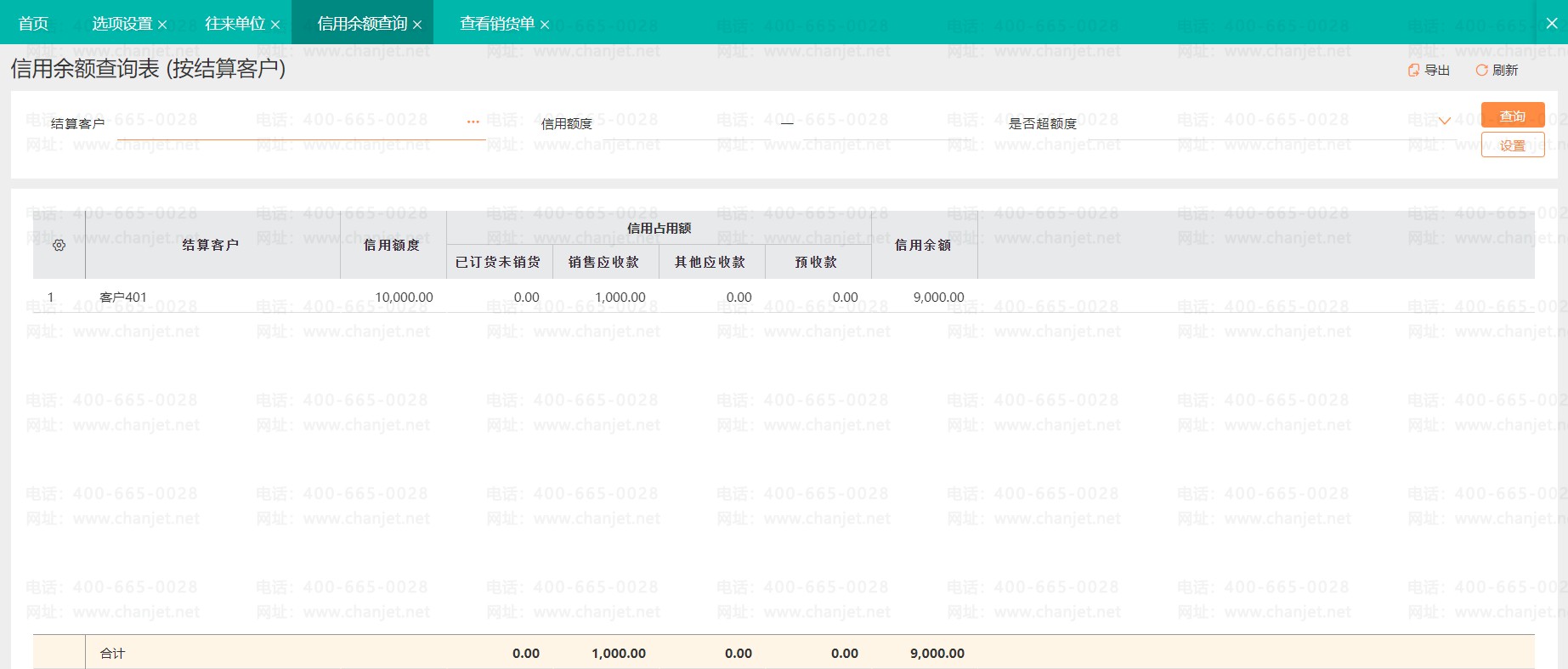1568x669 pixels.
Task: Click the 合计 total row label
Action: pyautogui.click(x=112, y=653)
